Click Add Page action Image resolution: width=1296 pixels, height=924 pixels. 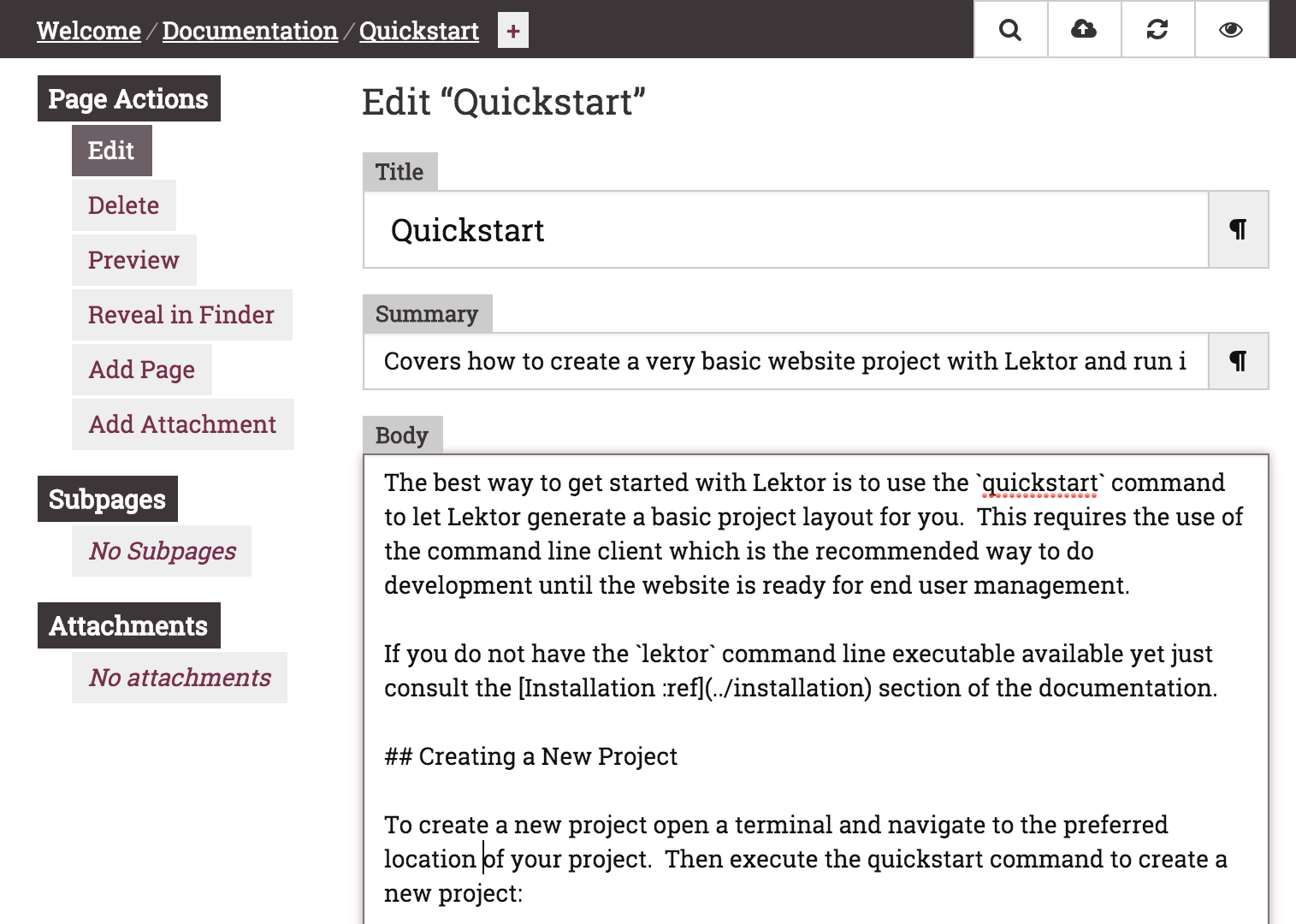pos(142,370)
